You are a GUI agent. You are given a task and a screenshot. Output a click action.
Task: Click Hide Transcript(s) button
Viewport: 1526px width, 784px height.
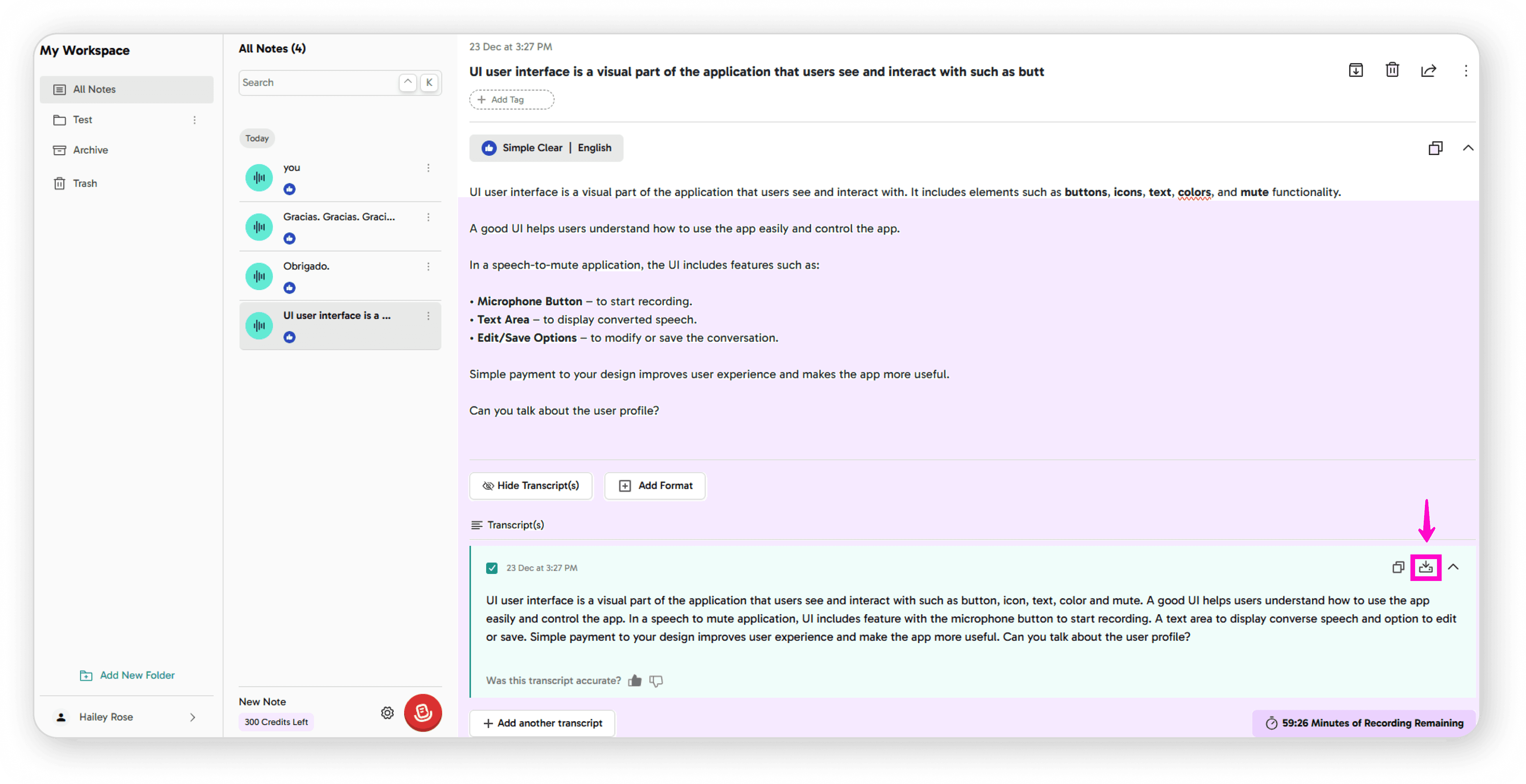coord(531,486)
